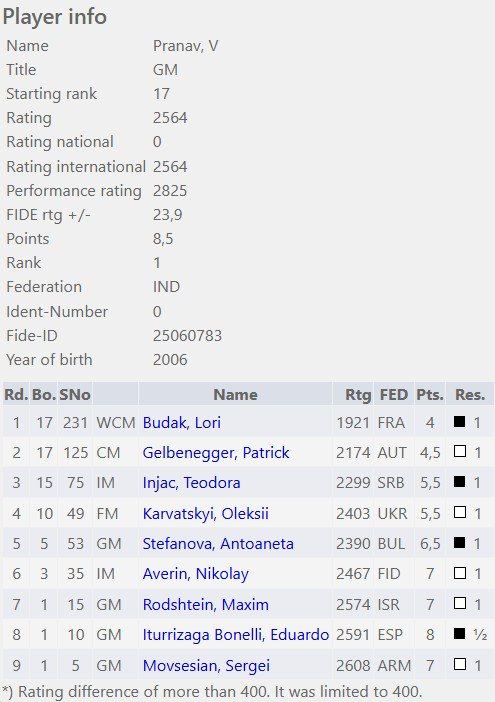
Task: Click black piece icon in round 5
Action: [460, 543]
